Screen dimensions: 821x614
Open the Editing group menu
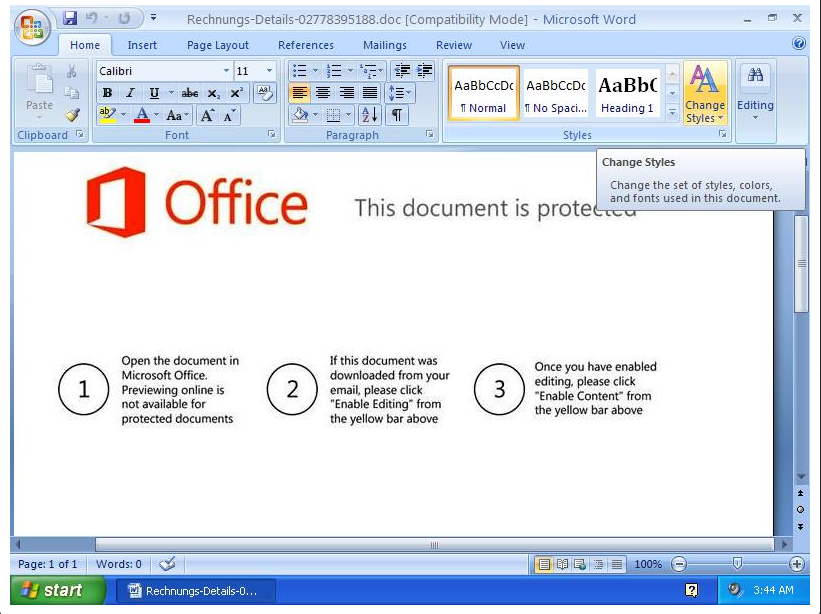click(x=755, y=93)
